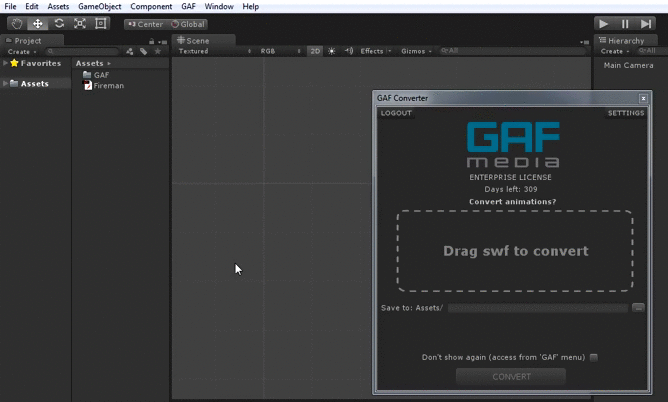This screenshot has width=668, height=402.
Task: Open the Assets menu
Action: (x=58, y=6)
